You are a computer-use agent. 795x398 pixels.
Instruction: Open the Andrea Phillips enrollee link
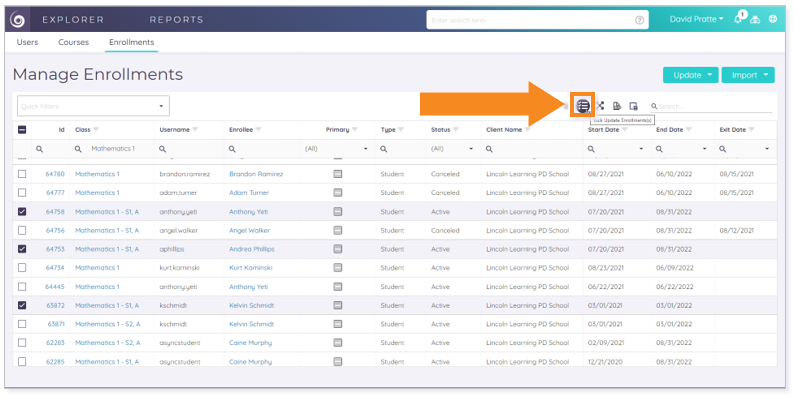(x=251, y=249)
